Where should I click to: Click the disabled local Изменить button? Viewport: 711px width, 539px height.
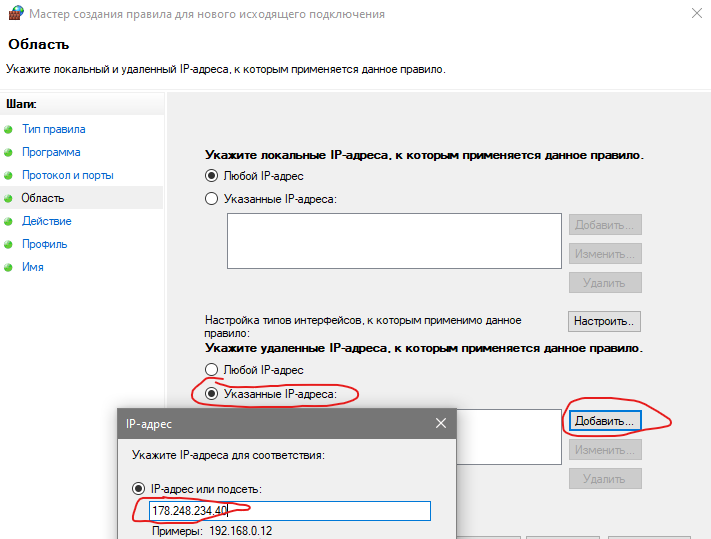605,254
